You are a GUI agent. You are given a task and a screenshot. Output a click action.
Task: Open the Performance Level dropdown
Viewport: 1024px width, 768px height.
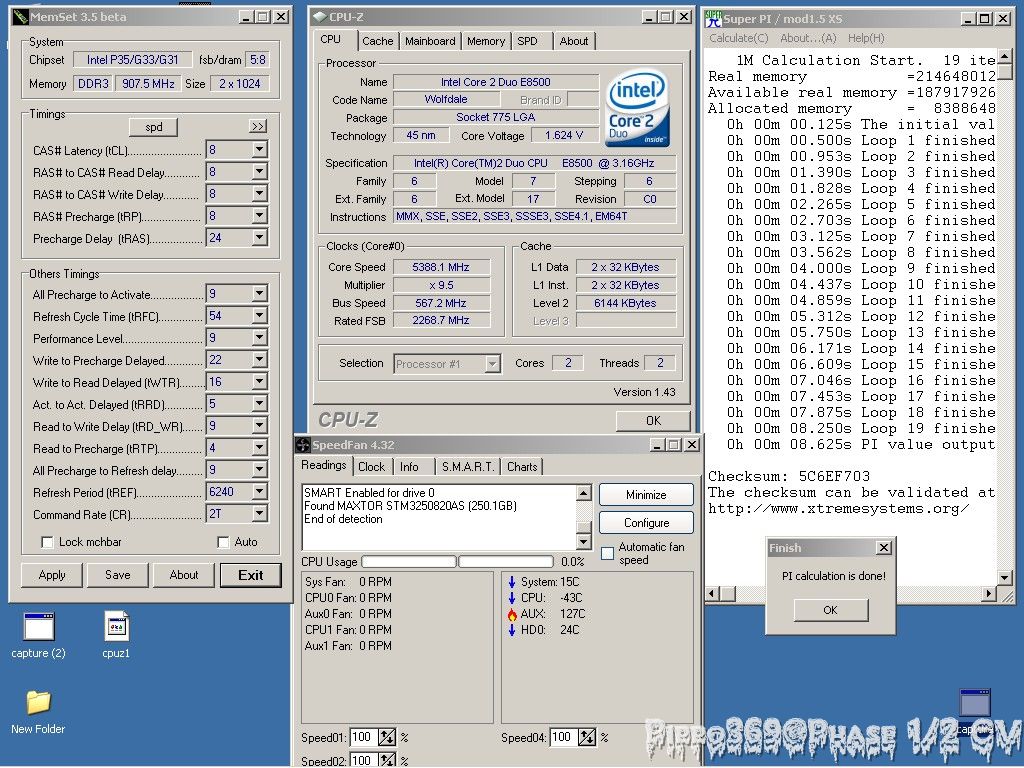pos(259,338)
